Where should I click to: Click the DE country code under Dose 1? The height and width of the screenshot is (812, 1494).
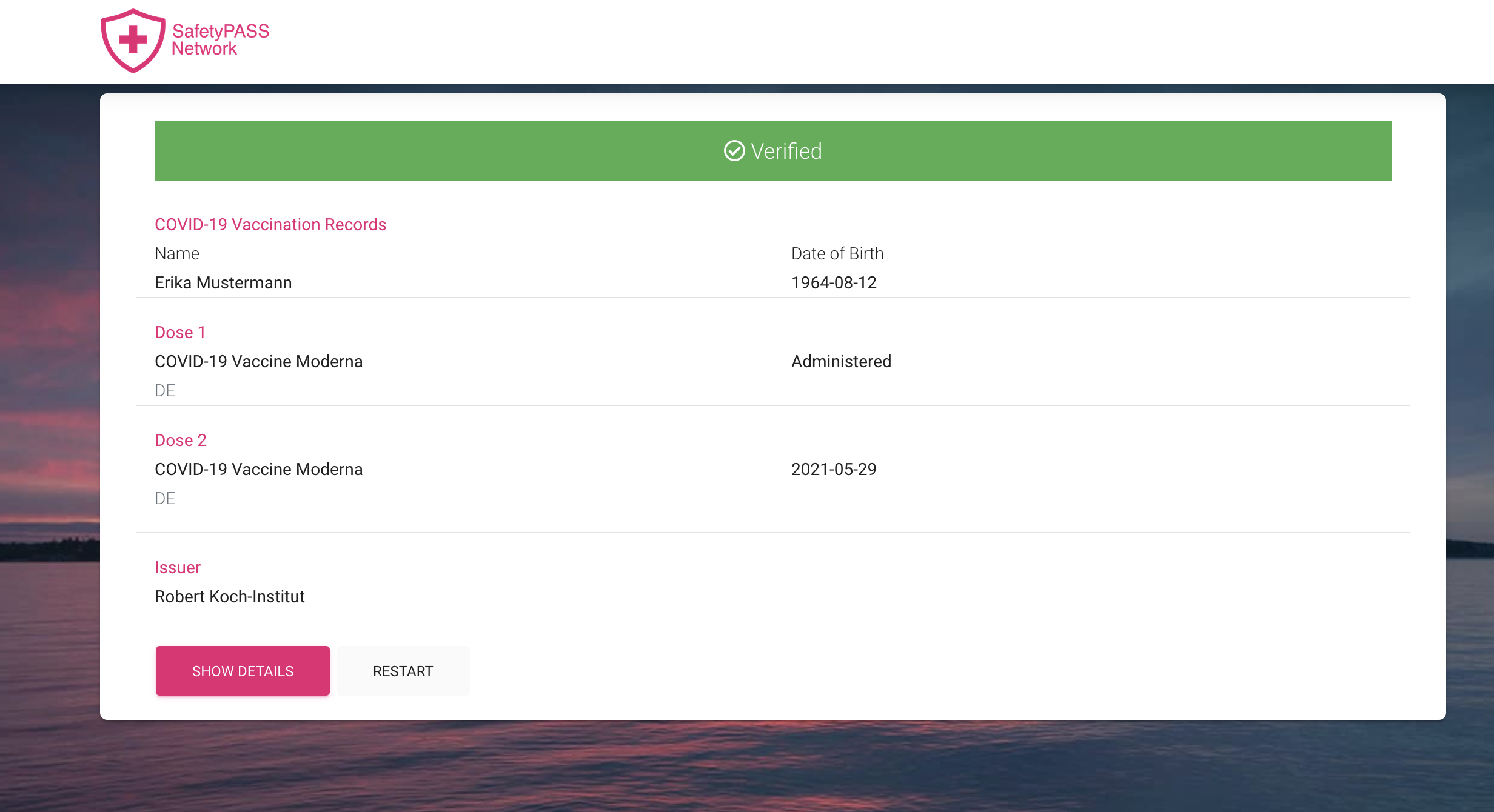click(165, 390)
